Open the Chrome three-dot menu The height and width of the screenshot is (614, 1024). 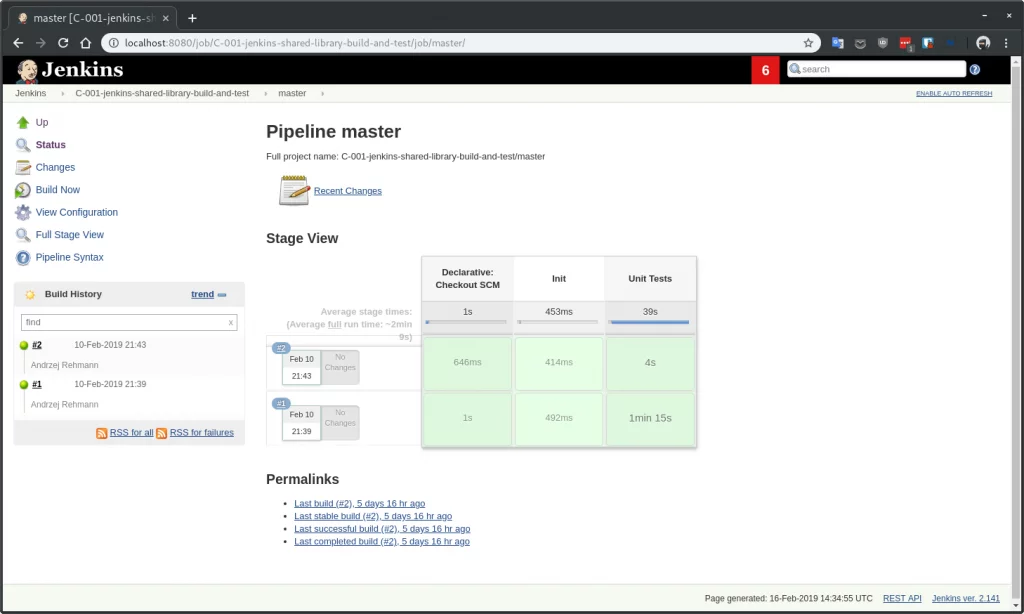click(1006, 43)
